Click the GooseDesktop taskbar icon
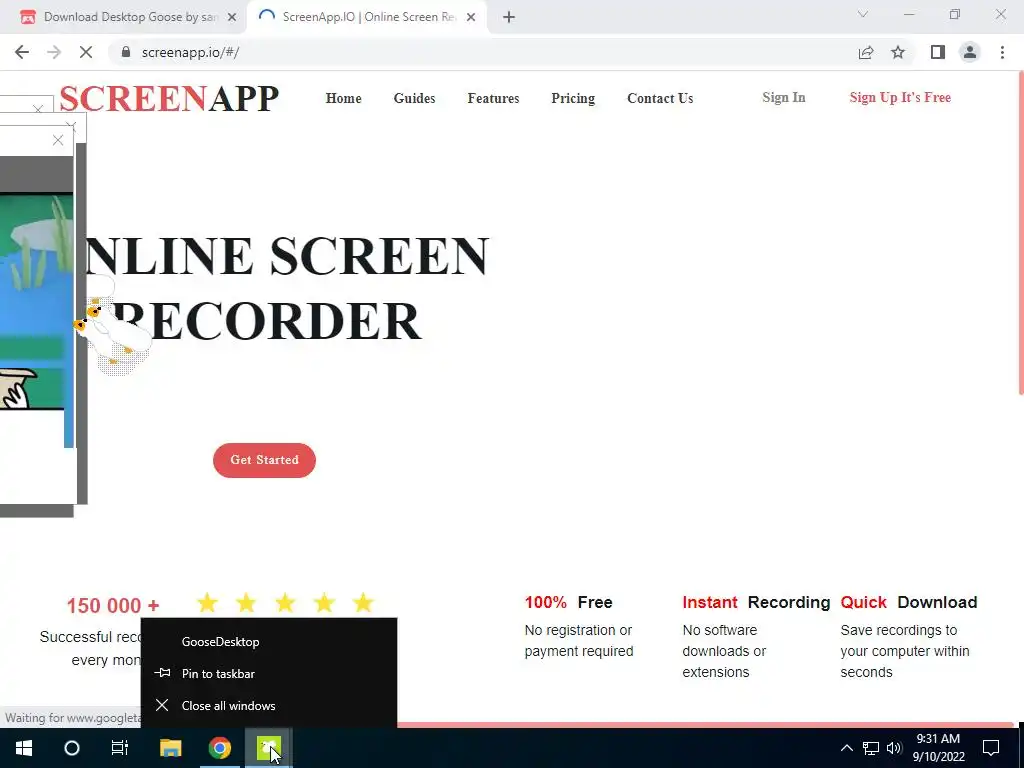 269,748
